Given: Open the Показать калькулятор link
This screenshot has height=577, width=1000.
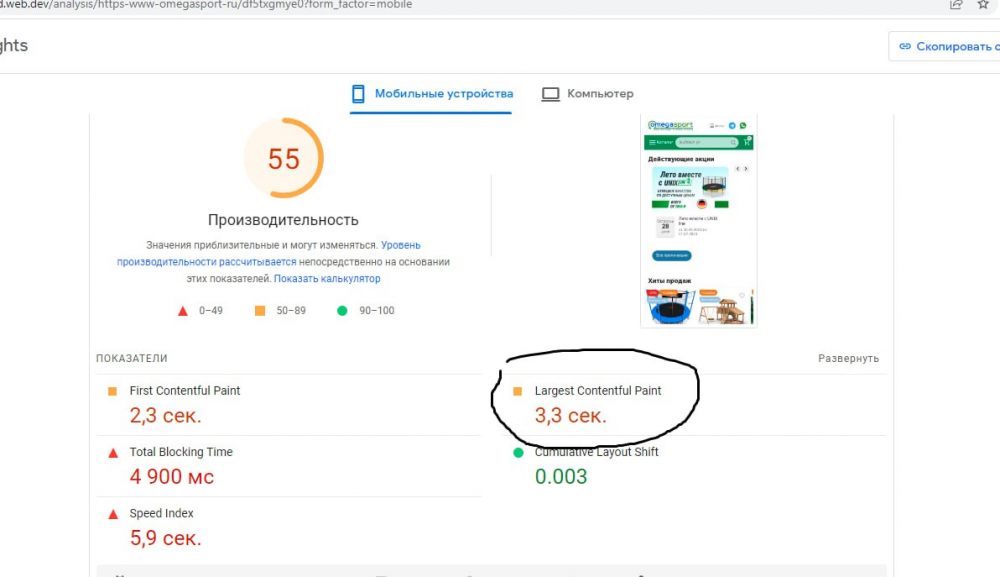Looking at the screenshot, I should pyautogui.click(x=327, y=279).
